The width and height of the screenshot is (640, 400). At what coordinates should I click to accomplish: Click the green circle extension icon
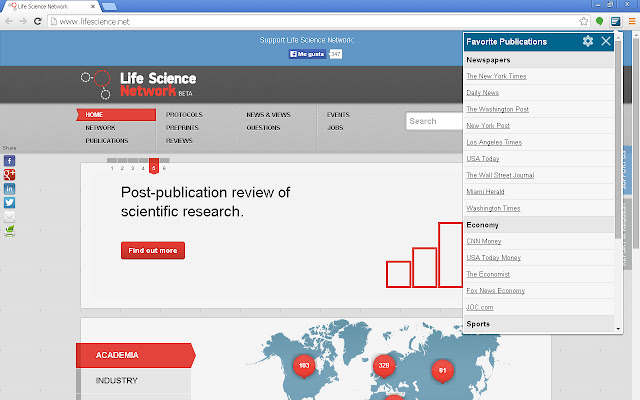pyautogui.click(x=599, y=21)
